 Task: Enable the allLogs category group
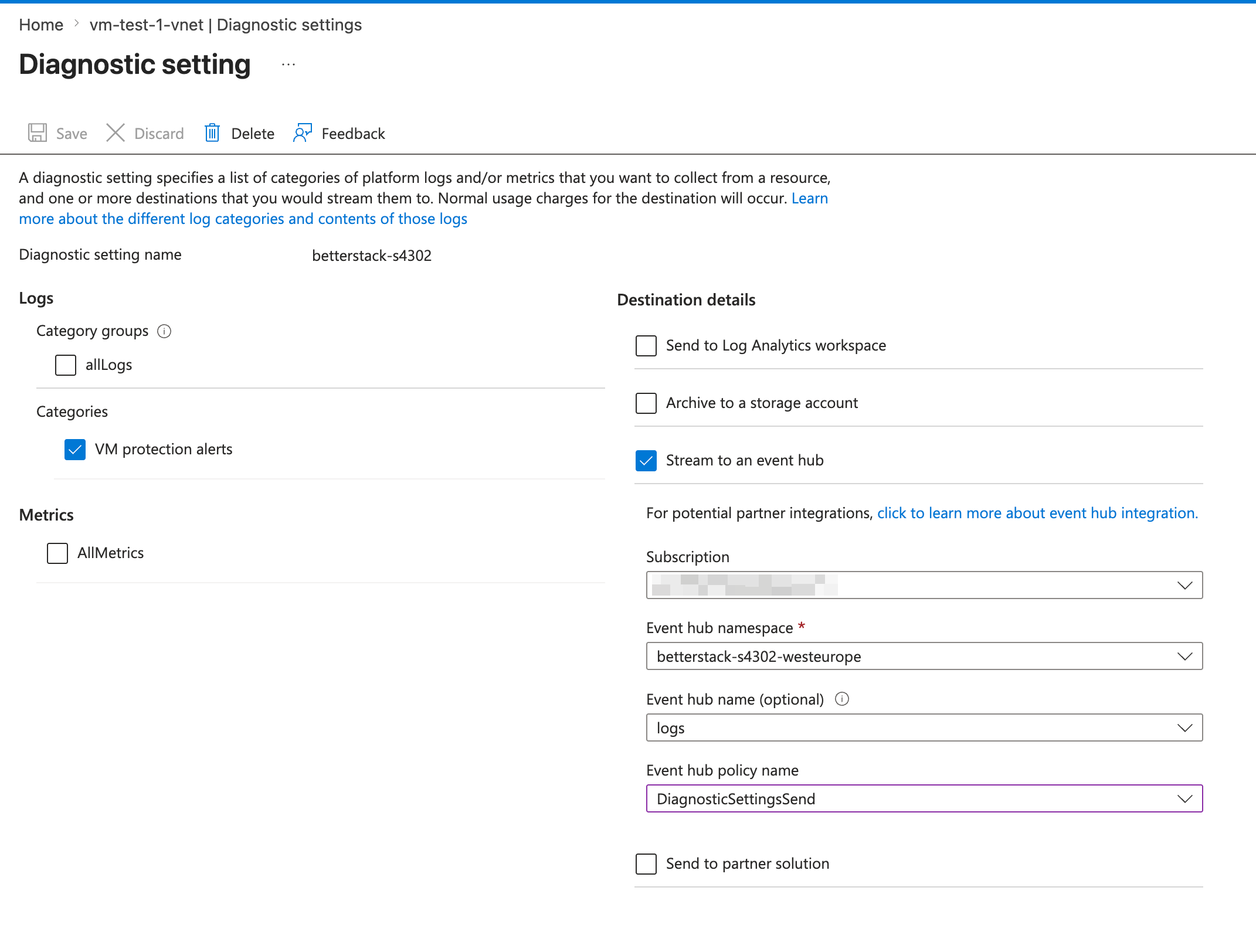[x=65, y=365]
